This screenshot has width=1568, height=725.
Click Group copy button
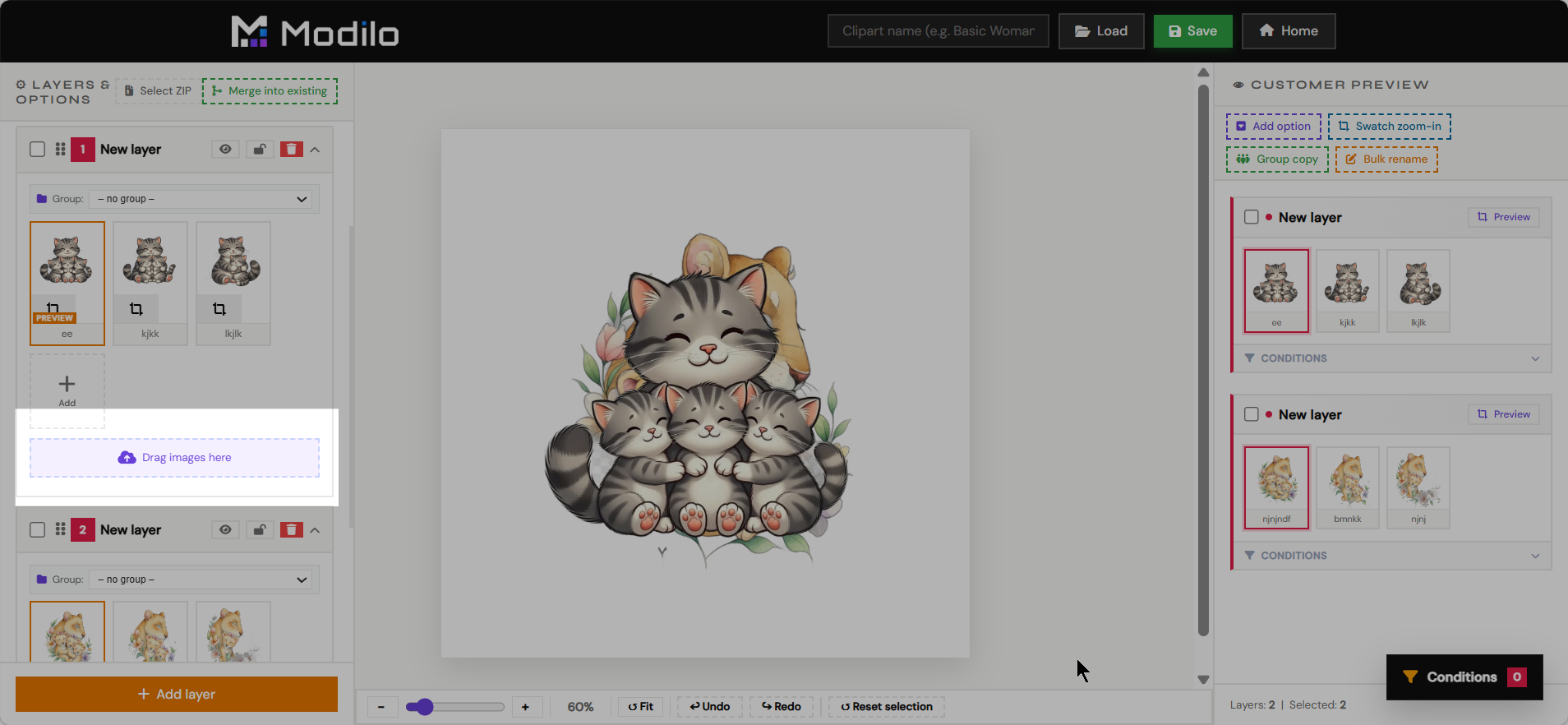pyautogui.click(x=1277, y=159)
